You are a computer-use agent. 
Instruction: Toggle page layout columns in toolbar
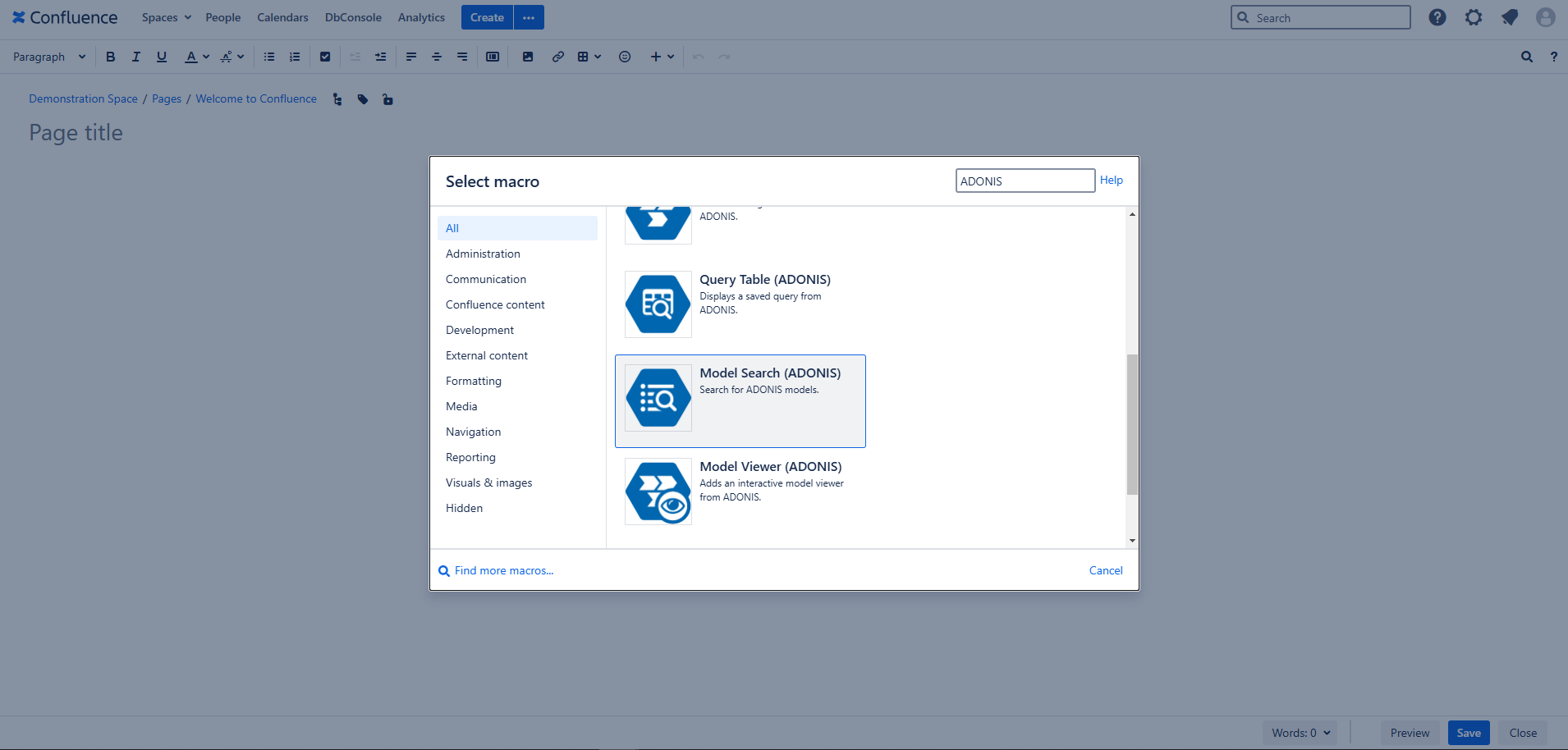point(493,57)
